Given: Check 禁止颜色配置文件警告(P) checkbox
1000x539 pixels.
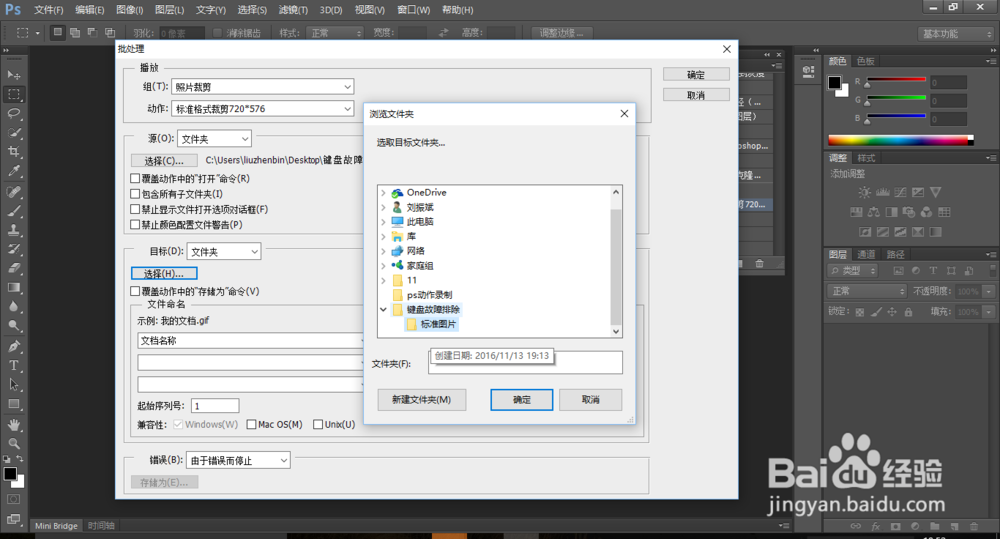Looking at the screenshot, I should pyautogui.click(x=135, y=225).
